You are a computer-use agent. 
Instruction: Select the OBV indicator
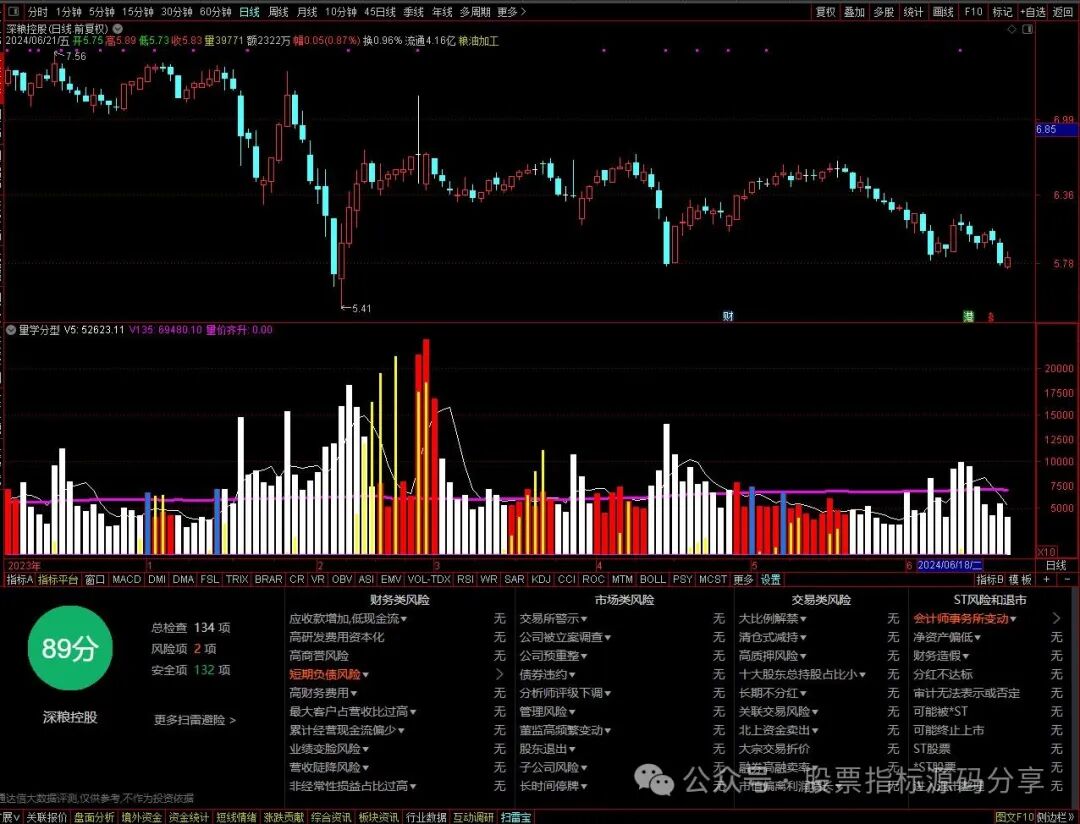coord(342,579)
